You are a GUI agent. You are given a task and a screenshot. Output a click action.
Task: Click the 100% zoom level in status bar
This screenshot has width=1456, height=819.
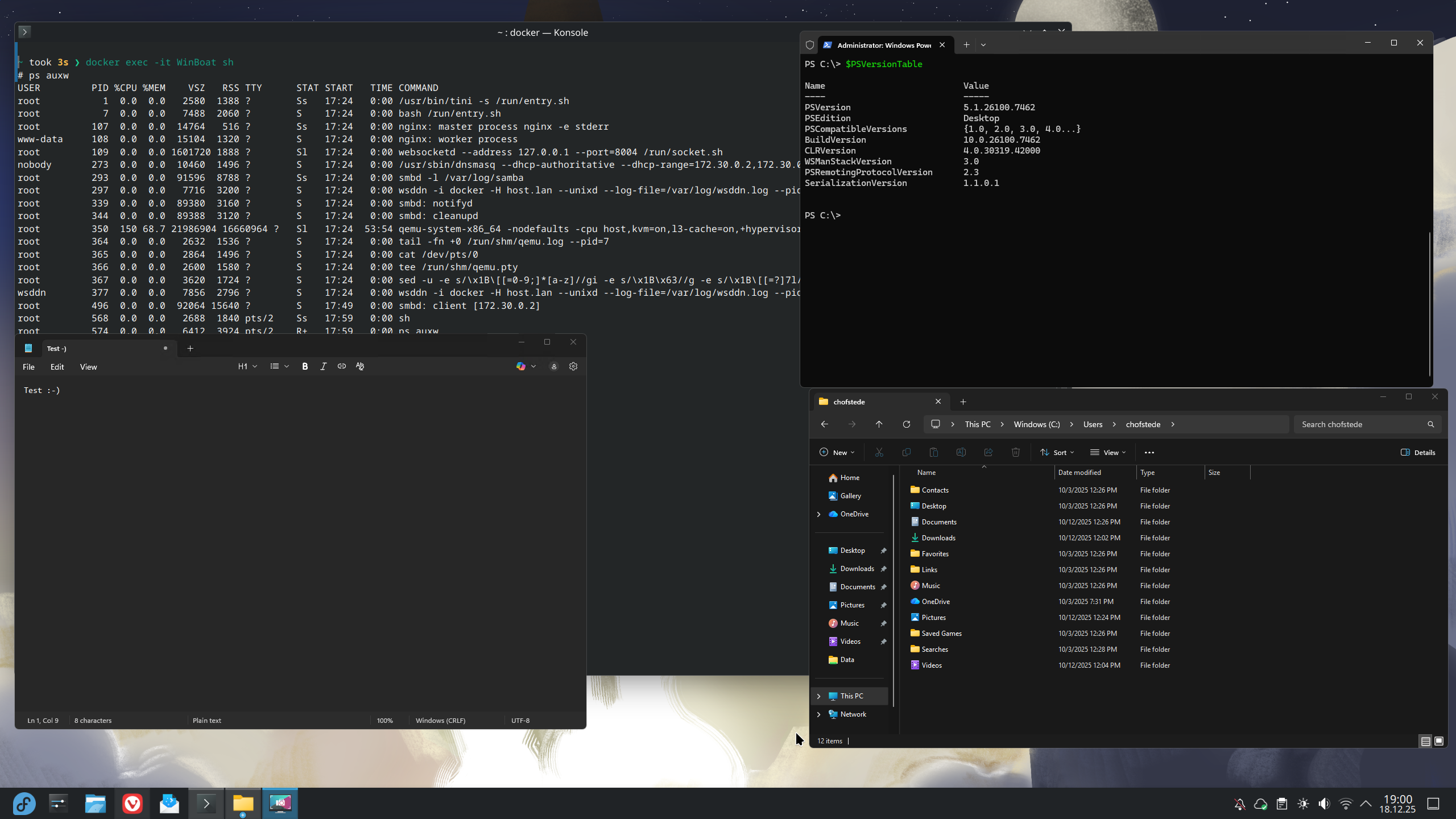pyautogui.click(x=384, y=721)
